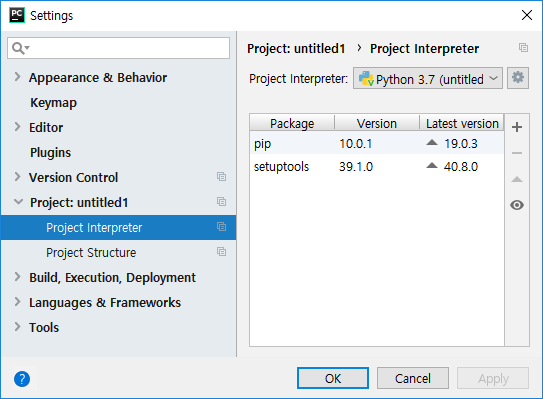Select Keymap settings page

click(53, 103)
